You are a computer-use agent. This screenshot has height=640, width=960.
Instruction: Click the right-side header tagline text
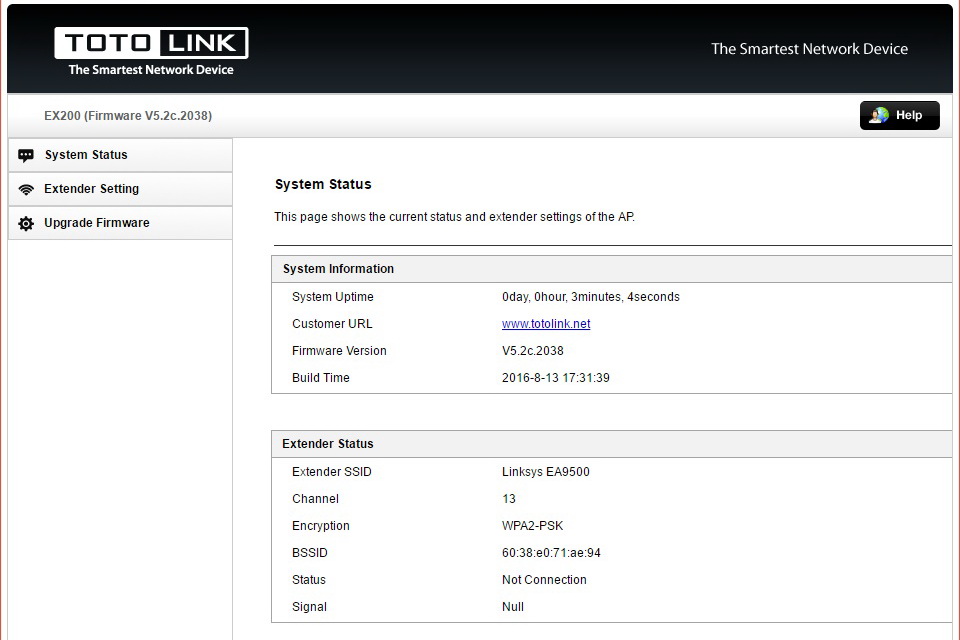(809, 49)
